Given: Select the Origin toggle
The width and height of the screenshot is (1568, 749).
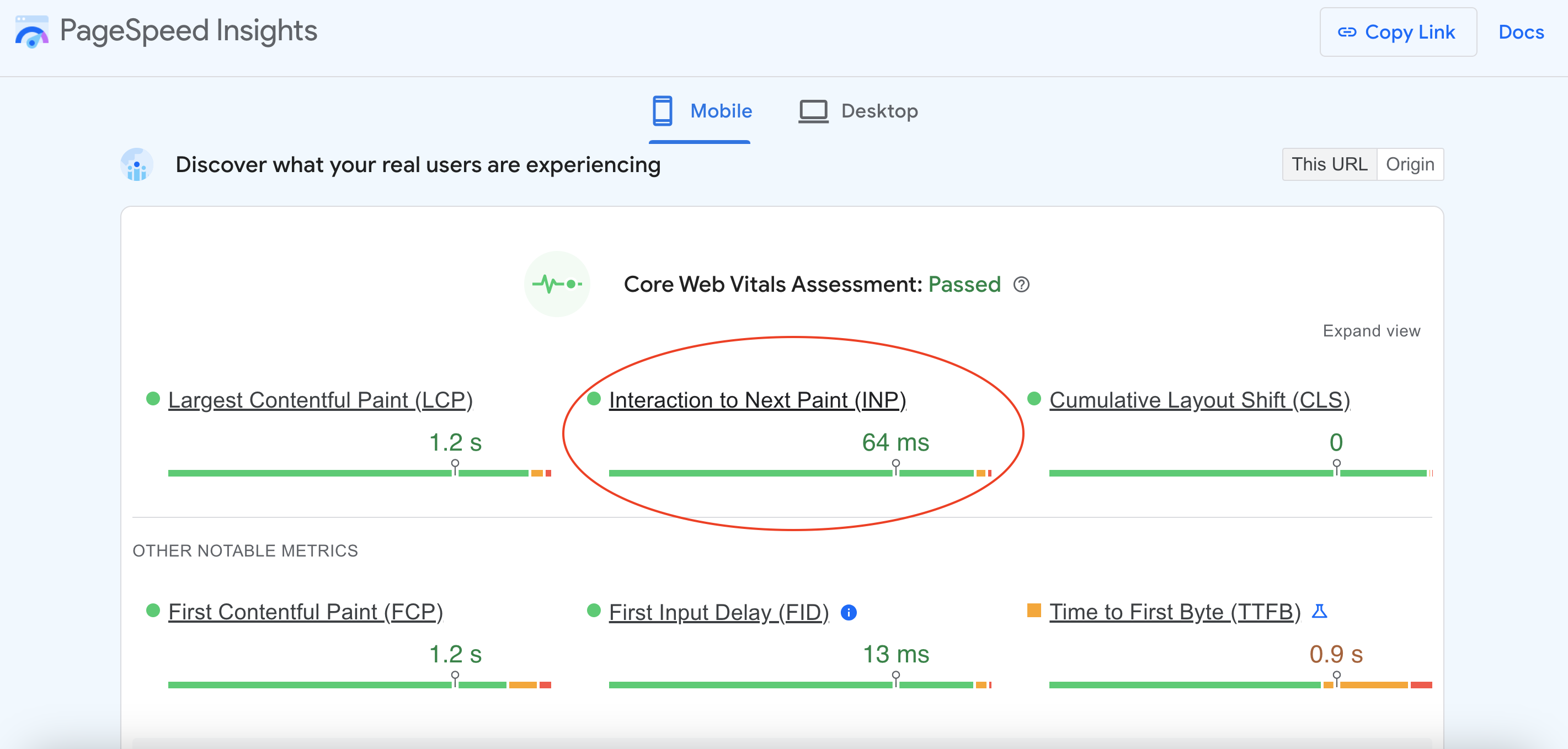Looking at the screenshot, I should coord(1410,164).
